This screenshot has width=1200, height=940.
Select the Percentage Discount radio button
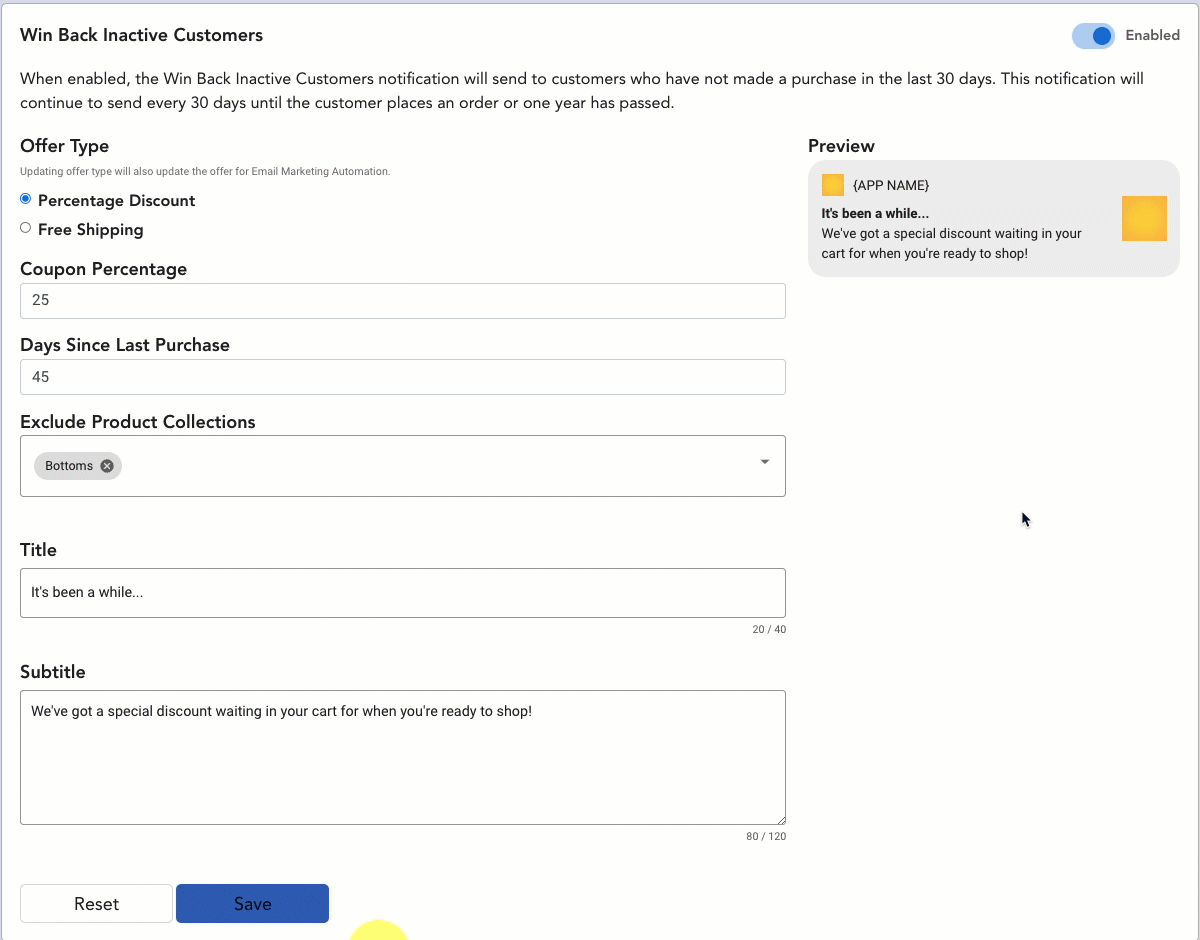26,199
